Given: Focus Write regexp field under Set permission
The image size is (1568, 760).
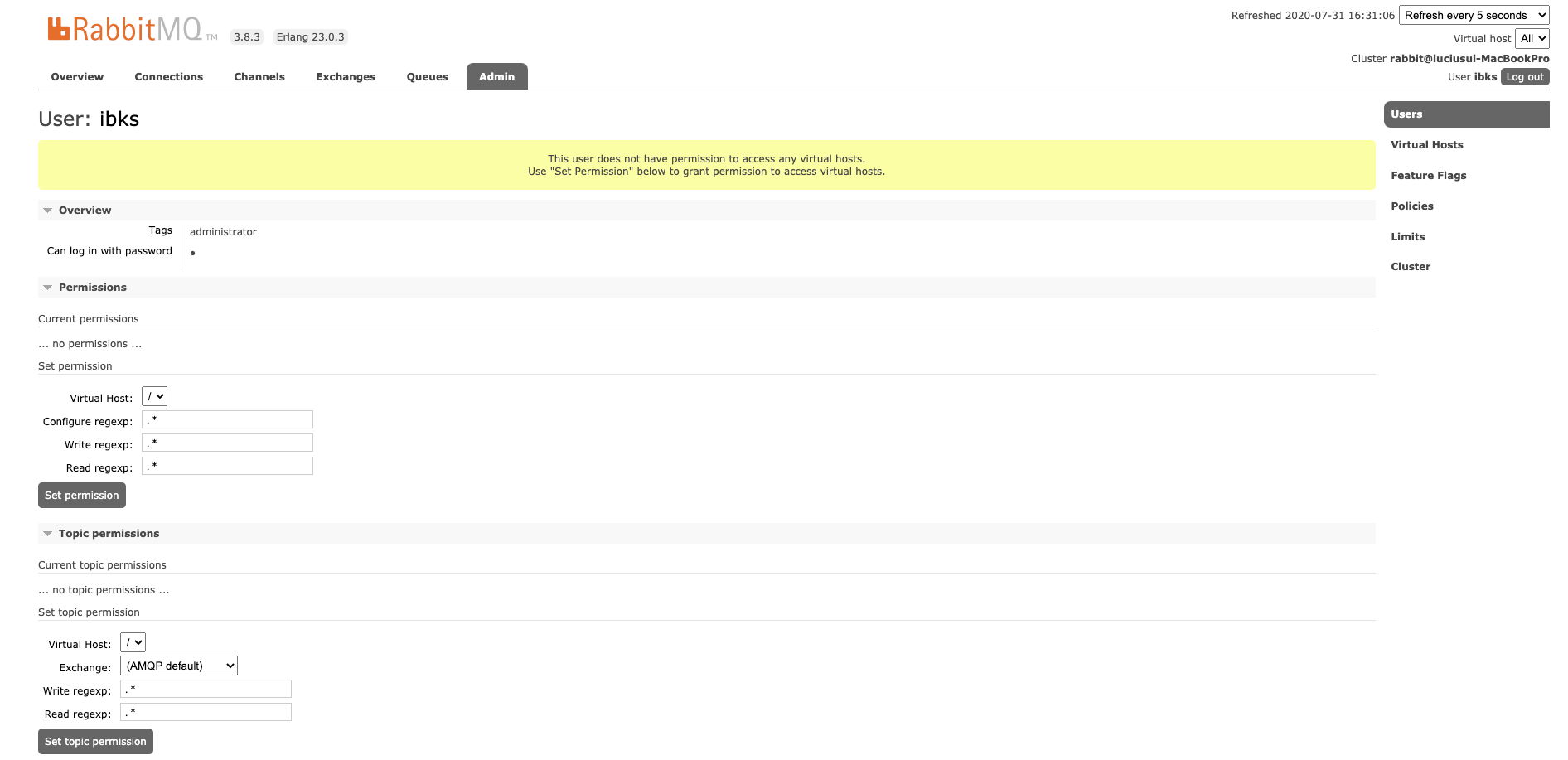Looking at the screenshot, I should pos(227,443).
